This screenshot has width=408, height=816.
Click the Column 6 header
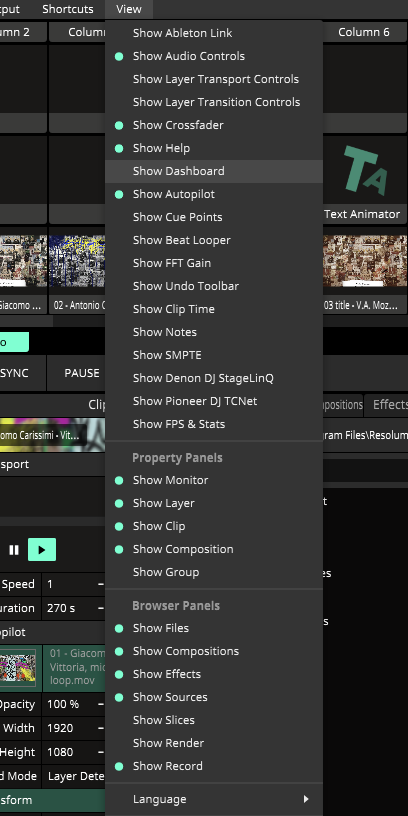[364, 32]
